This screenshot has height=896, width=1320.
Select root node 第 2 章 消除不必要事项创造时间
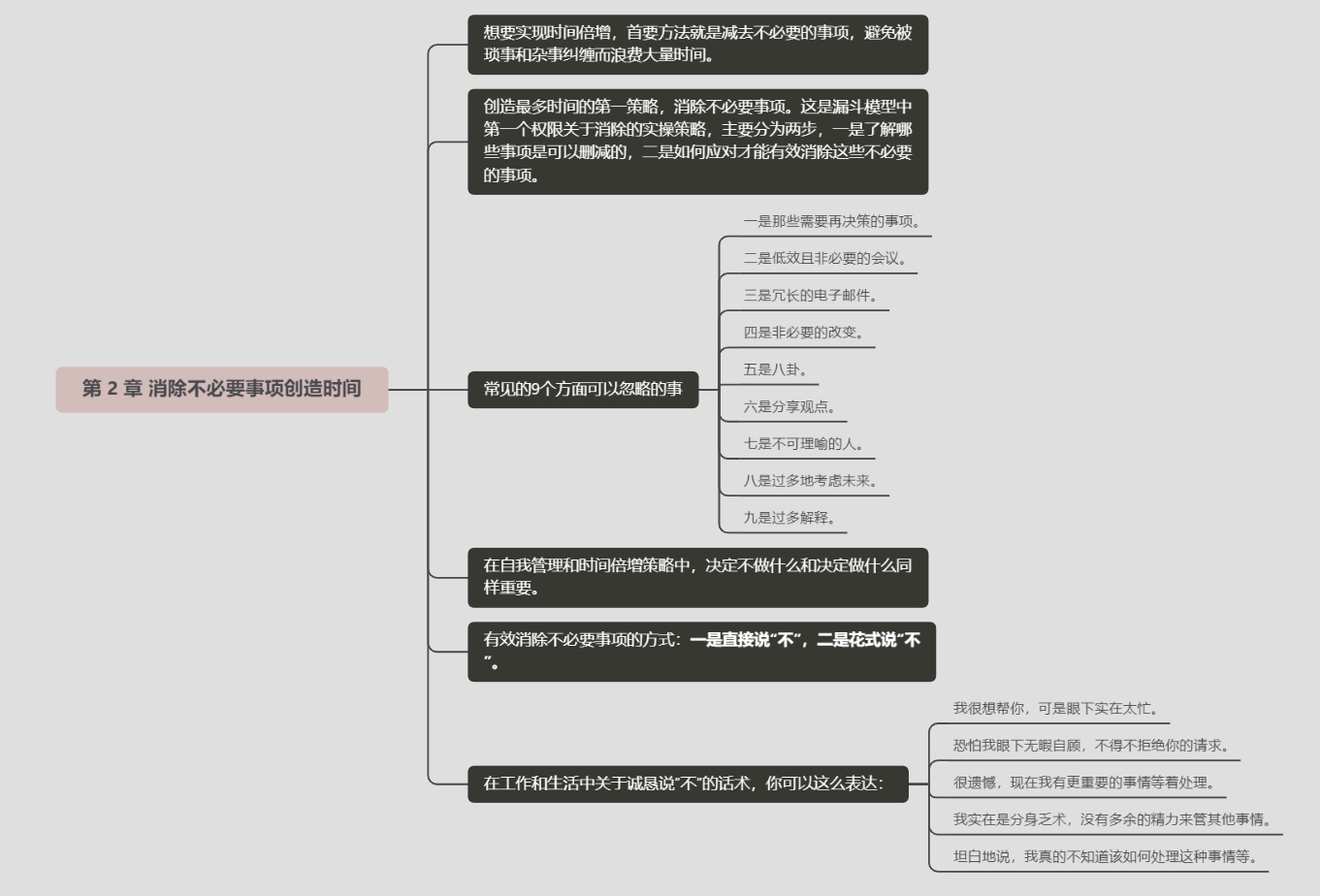point(222,389)
